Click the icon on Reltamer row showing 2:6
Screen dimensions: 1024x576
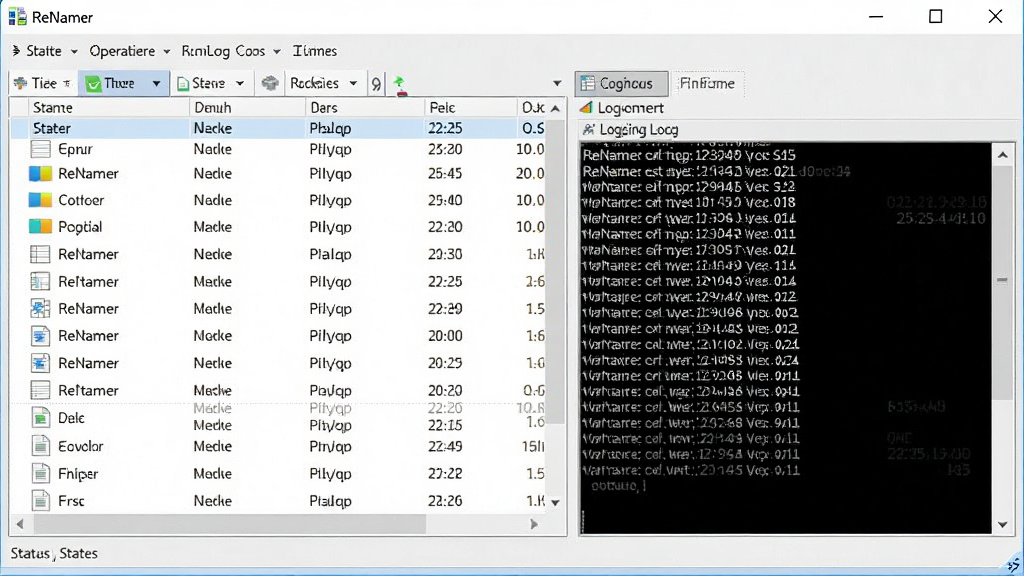tap(40, 281)
